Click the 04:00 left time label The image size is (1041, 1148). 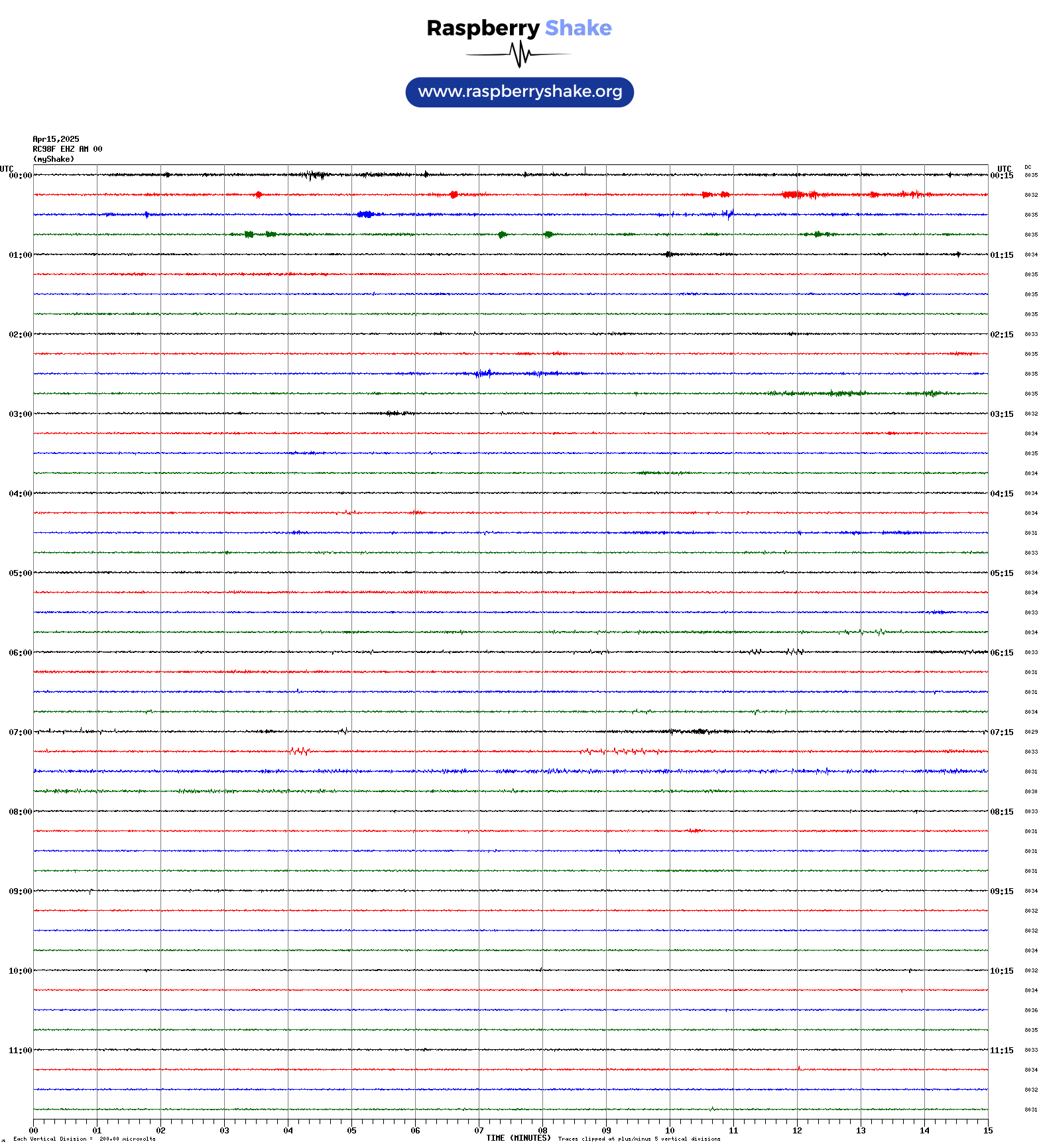coord(20,494)
